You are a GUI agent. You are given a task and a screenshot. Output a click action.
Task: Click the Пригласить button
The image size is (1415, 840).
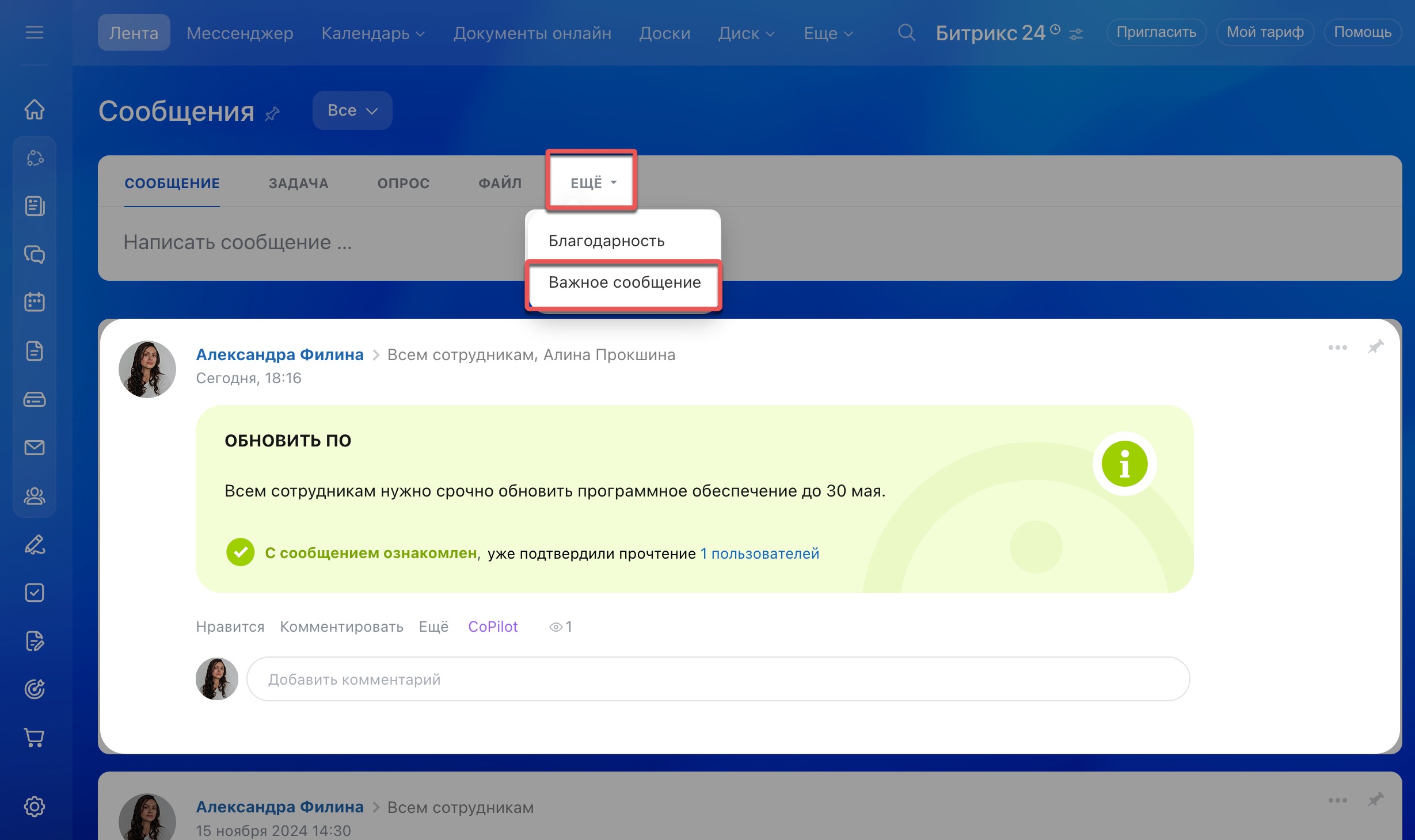pyautogui.click(x=1156, y=32)
